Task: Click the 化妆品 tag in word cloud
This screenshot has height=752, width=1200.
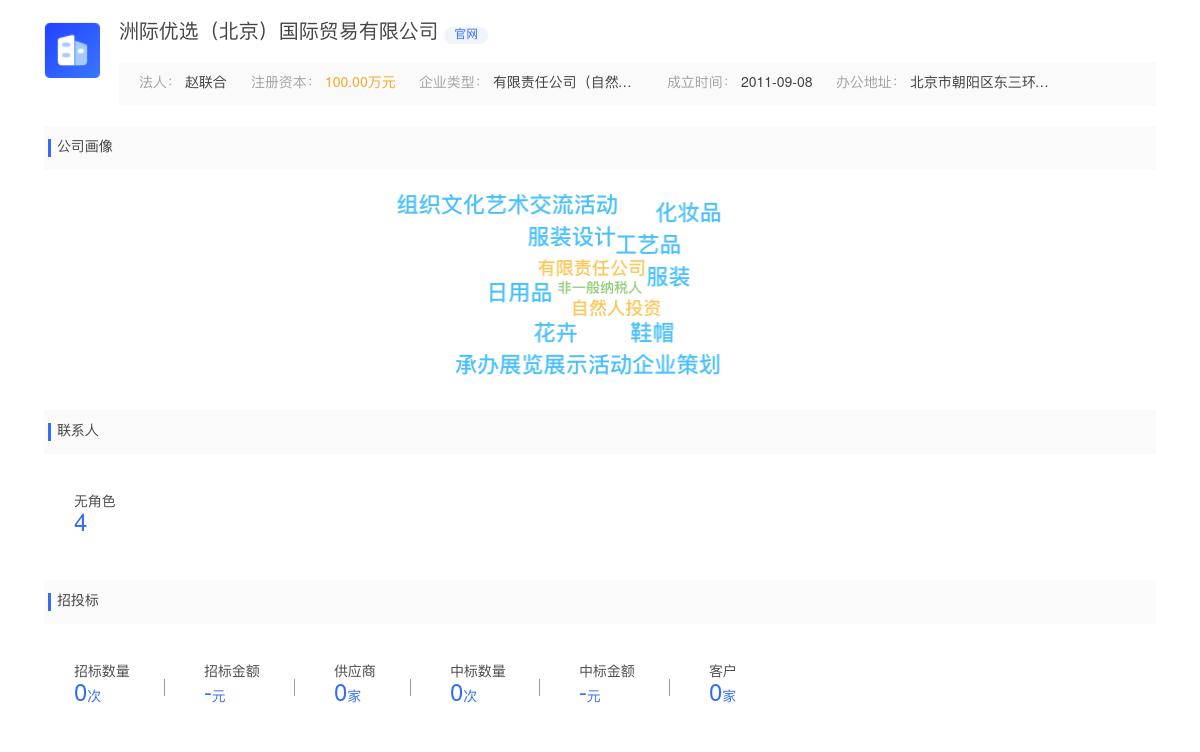Action: pyautogui.click(x=690, y=212)
